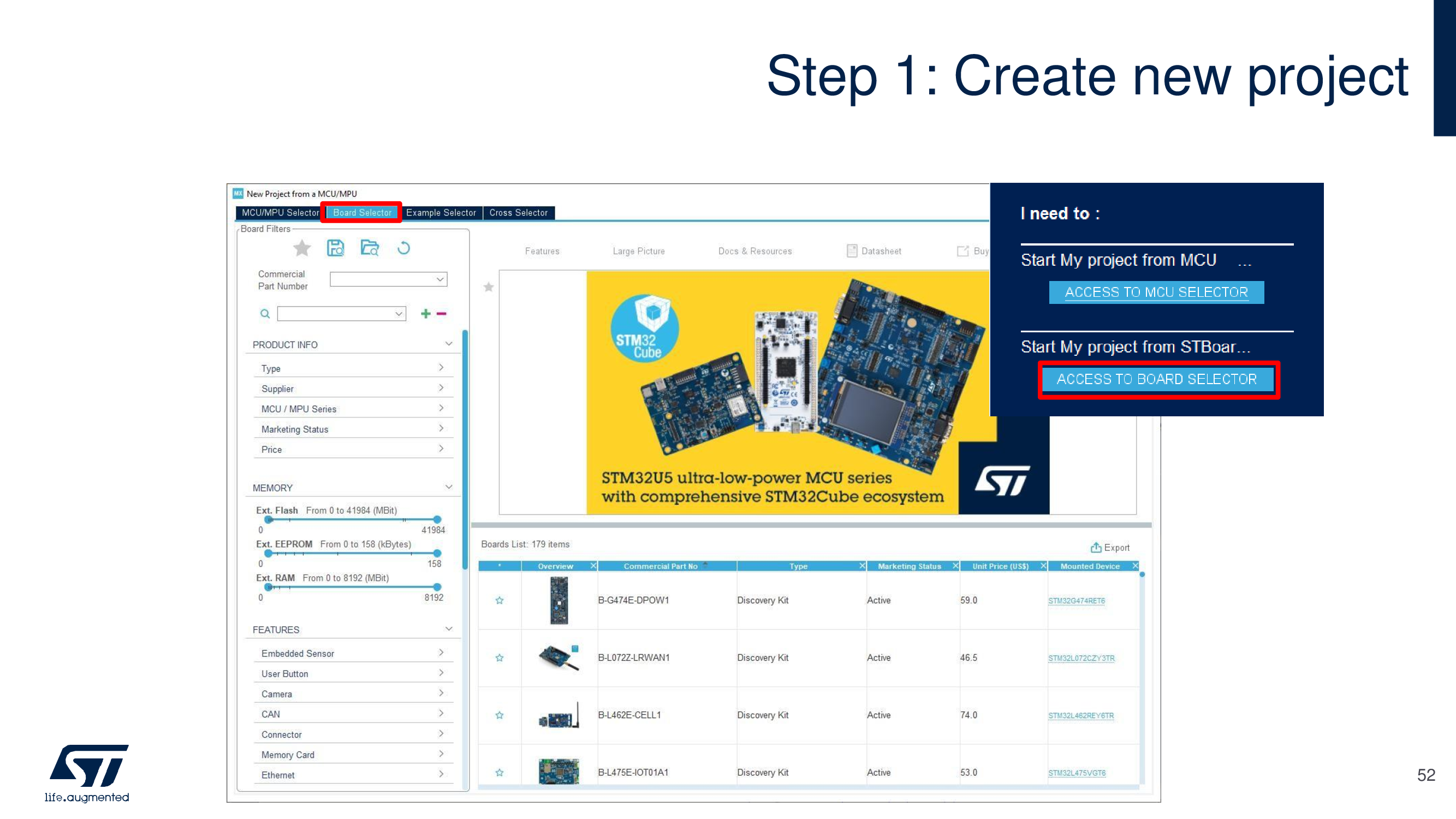Open the STM32G474RET6 mounted device link
The width and height of the screenshot is (1456, 819).
[x=1076, y=601]
